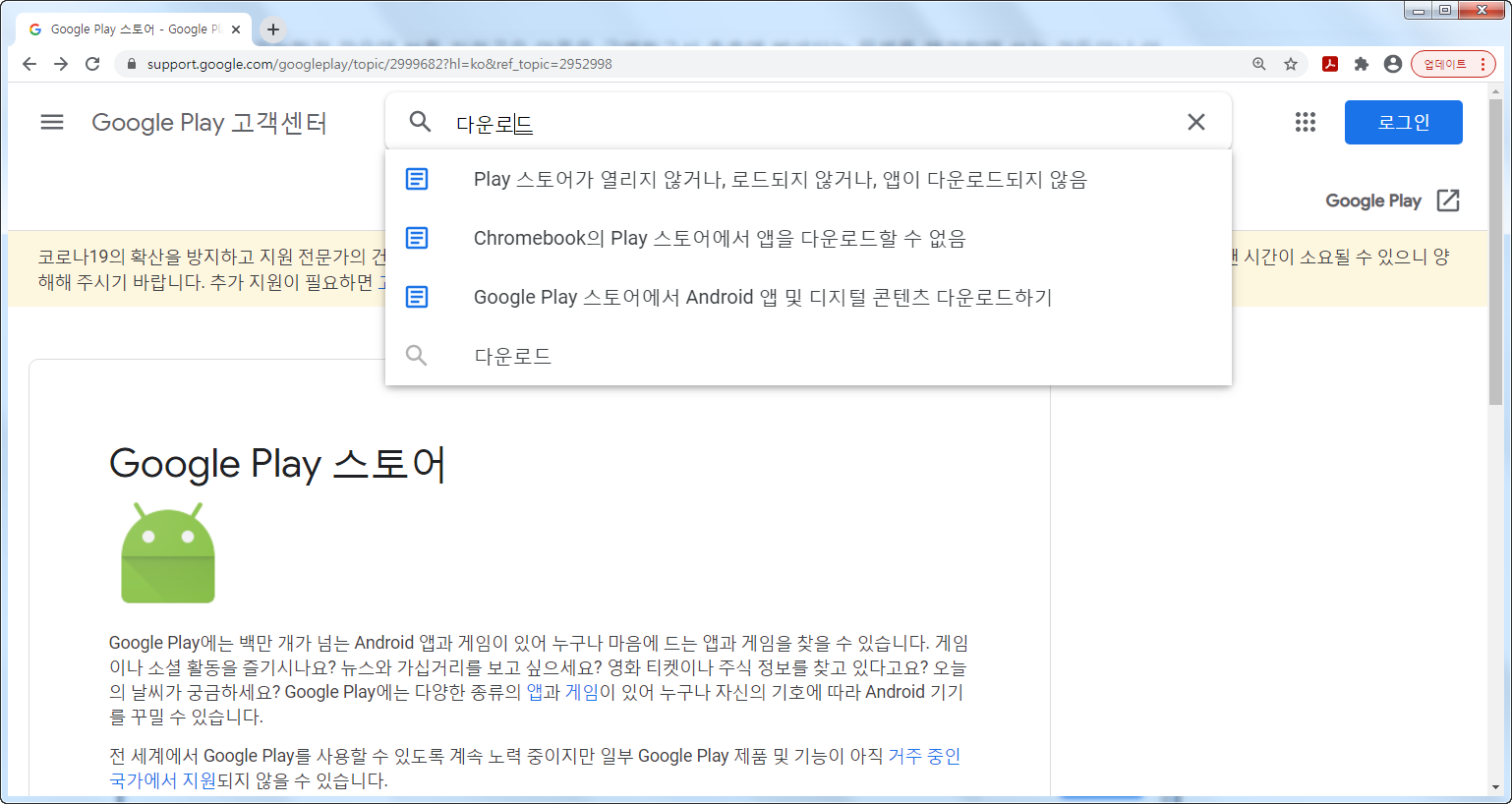
Task: Open the Android article document icon
Action: coord(417,297)
